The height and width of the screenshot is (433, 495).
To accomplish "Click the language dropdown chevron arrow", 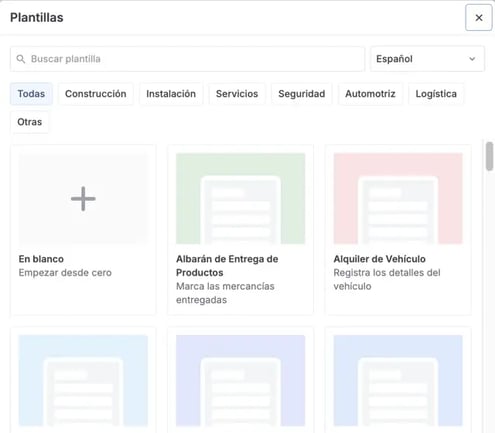I will pyautogui.click(x=472, y=59).
